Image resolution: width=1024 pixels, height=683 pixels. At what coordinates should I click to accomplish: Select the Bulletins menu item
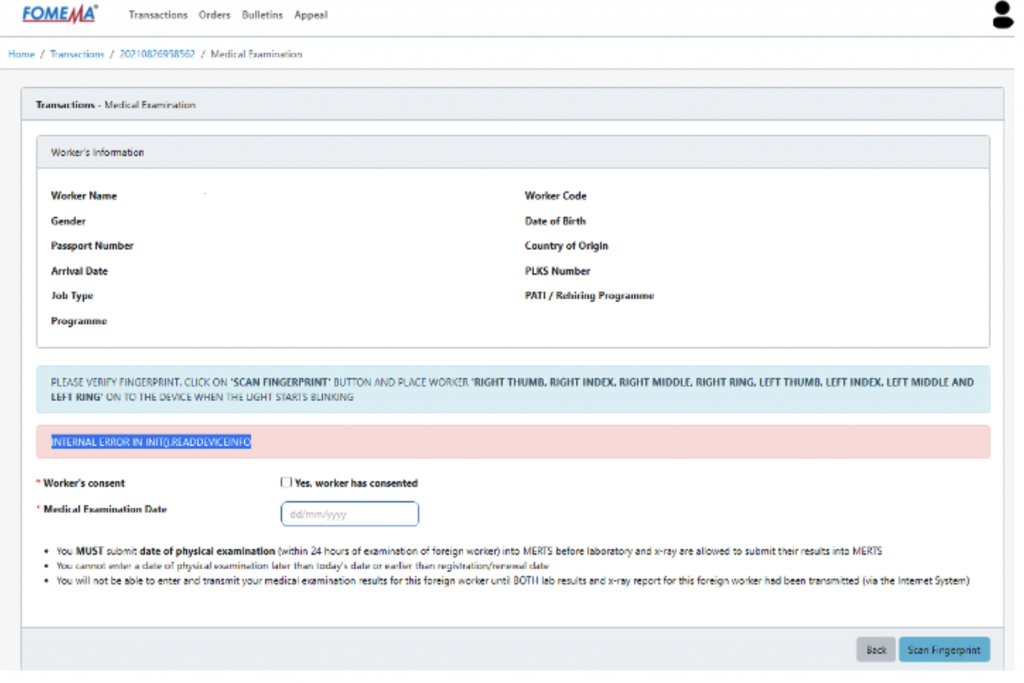click(262, 15)
